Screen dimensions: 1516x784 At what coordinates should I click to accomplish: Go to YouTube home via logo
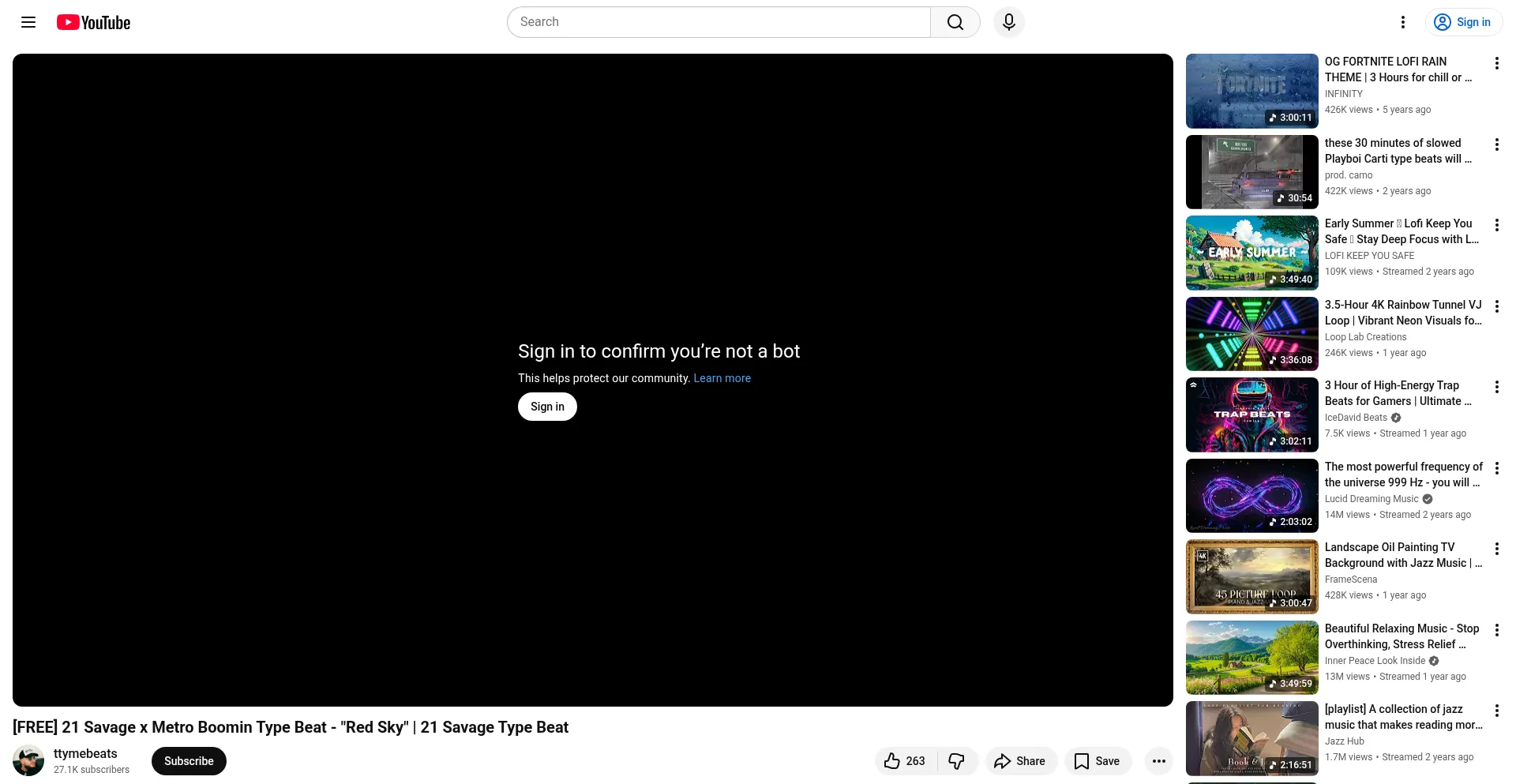[93, 22]
